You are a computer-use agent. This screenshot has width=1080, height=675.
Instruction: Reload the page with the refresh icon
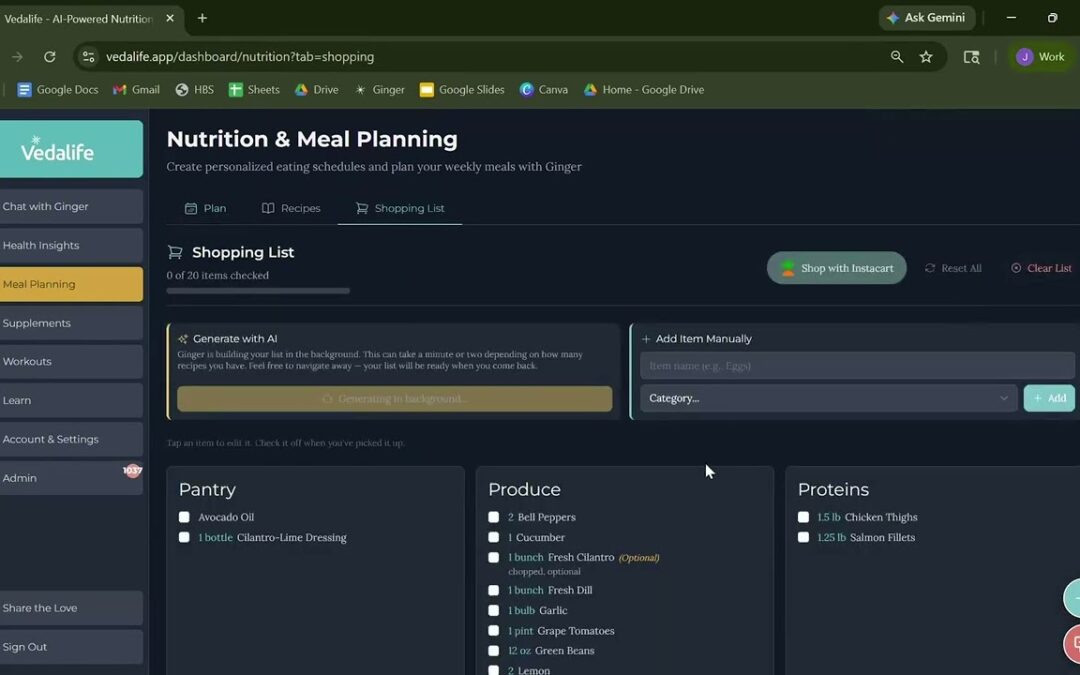click(50, 57)
